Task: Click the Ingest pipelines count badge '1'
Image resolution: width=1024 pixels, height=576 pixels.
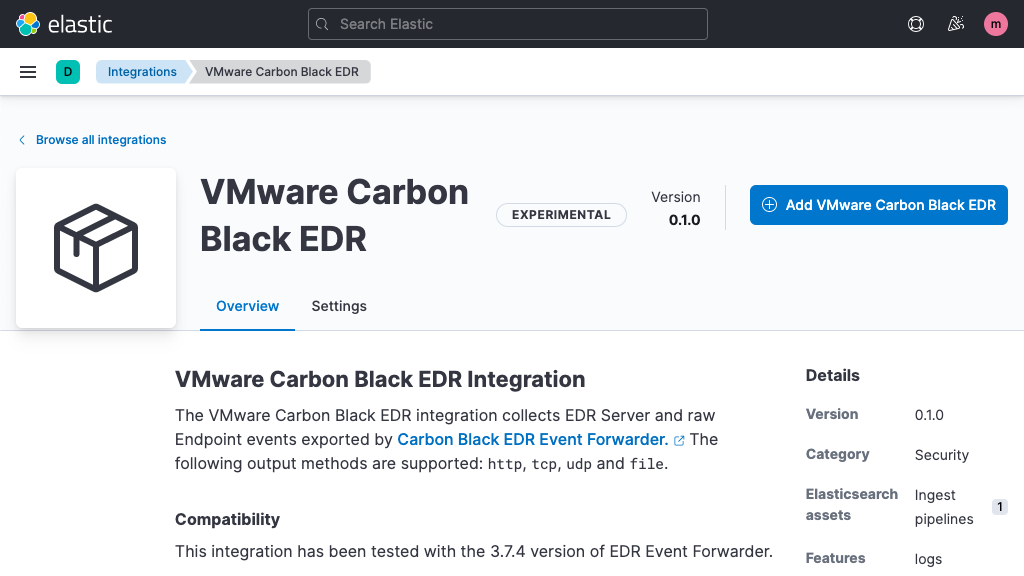Action: (1000, 507)
